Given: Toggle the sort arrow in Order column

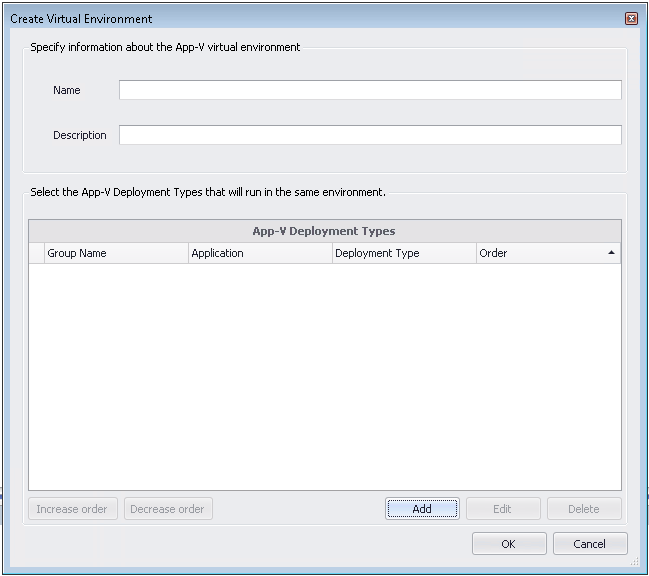Looking at the screenshot, I should (x=611, y=253).
